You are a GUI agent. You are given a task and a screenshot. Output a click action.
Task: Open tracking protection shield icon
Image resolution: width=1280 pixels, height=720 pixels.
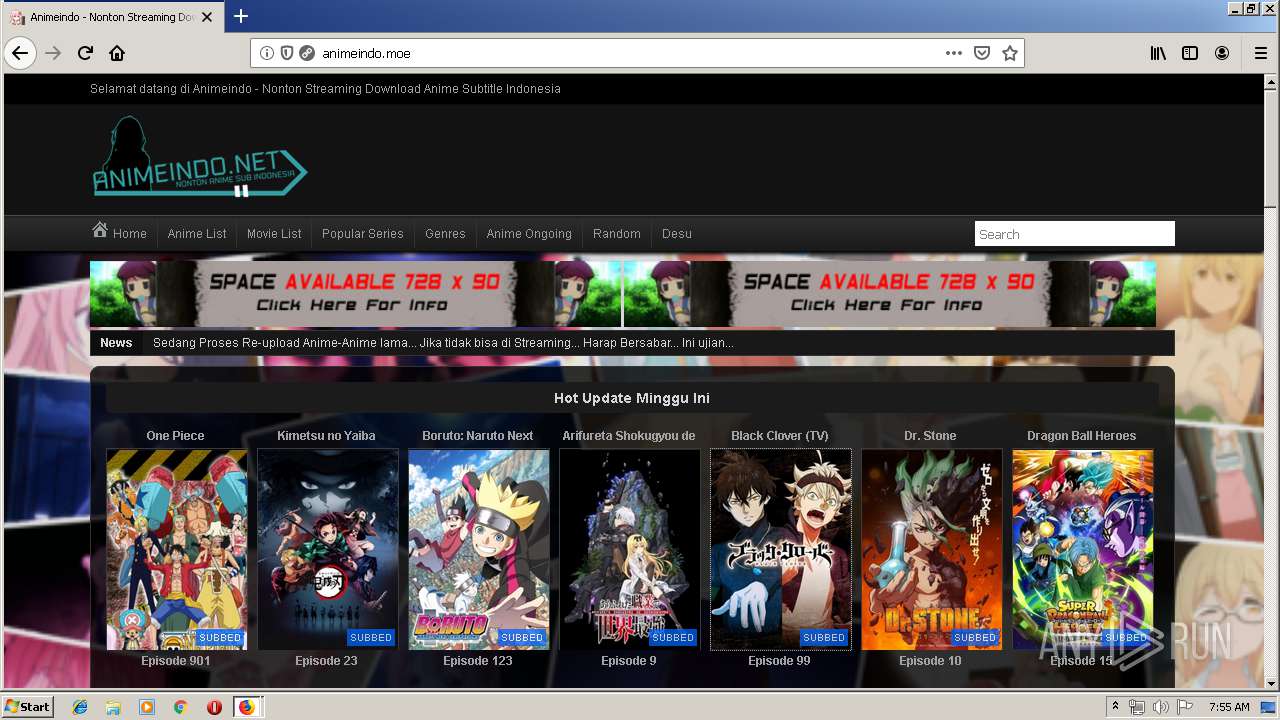pyautogui.click(x=287, y=53)
